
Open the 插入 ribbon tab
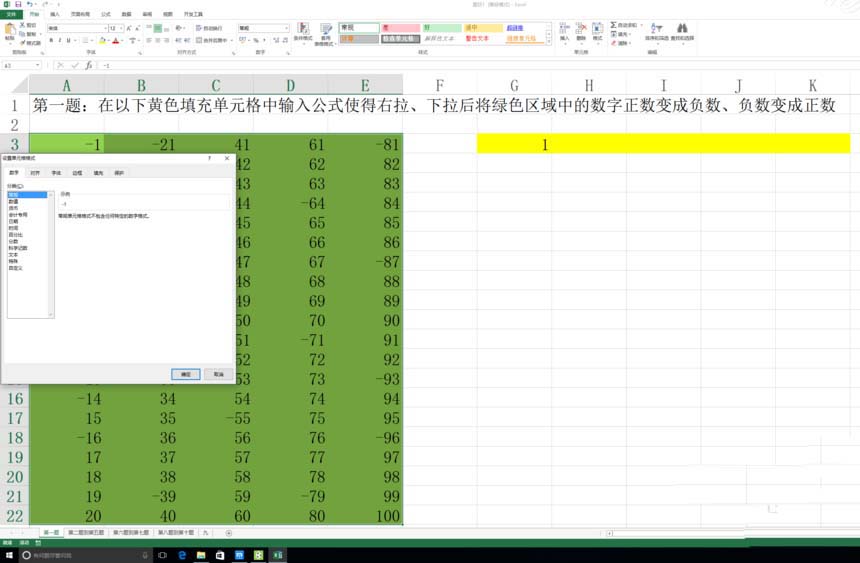coord(54,15)
